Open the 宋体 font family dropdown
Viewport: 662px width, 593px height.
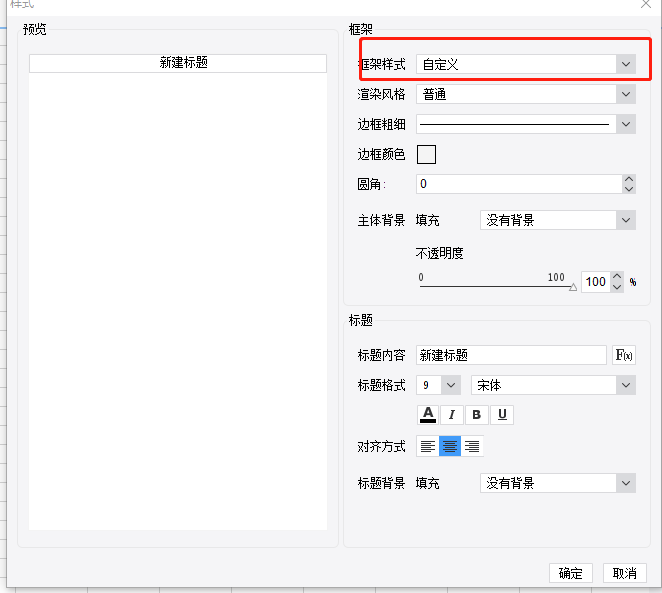click(x=553, y=385)
